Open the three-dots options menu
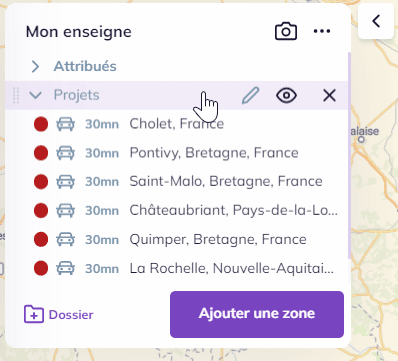 pos(322,31)
